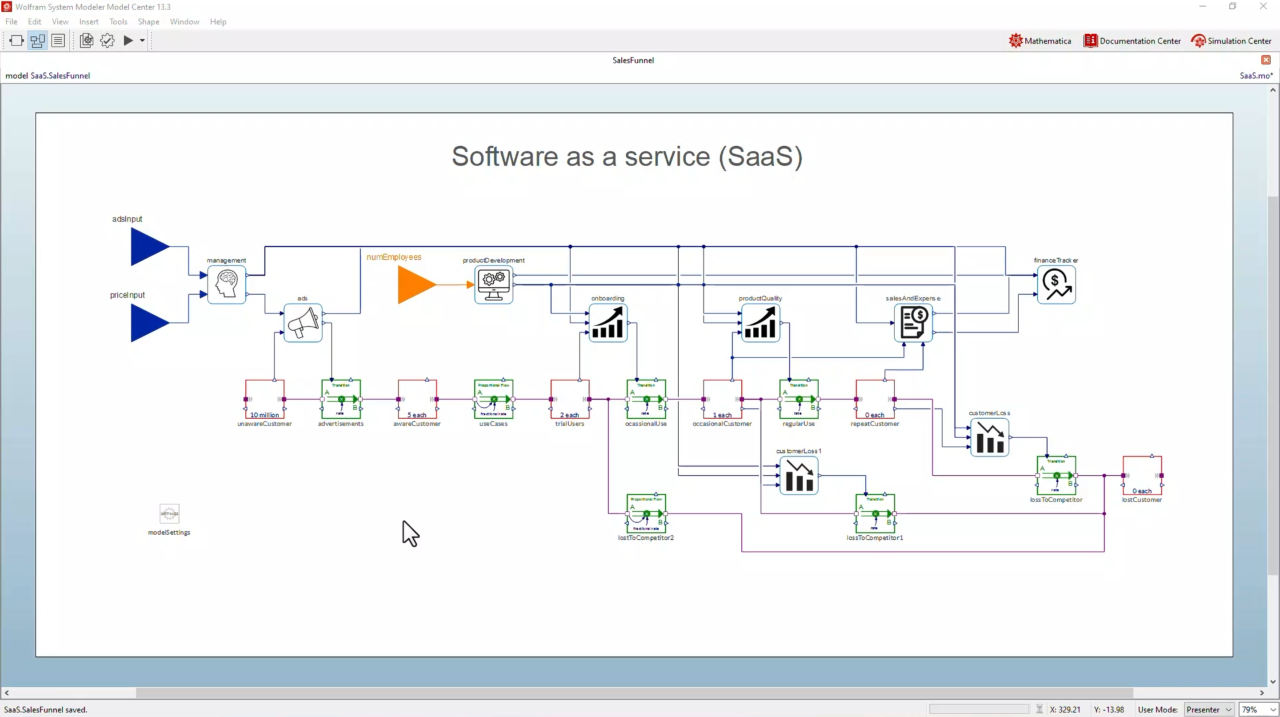
Task: Open the Documentation Center
Action: point(1132,41)
